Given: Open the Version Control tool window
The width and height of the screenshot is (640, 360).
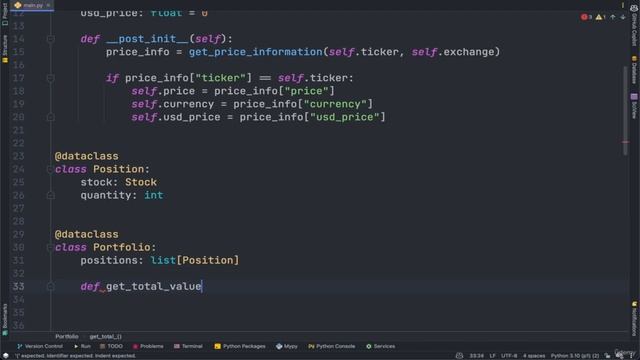Looking at the screenshot, I should 40,346.
